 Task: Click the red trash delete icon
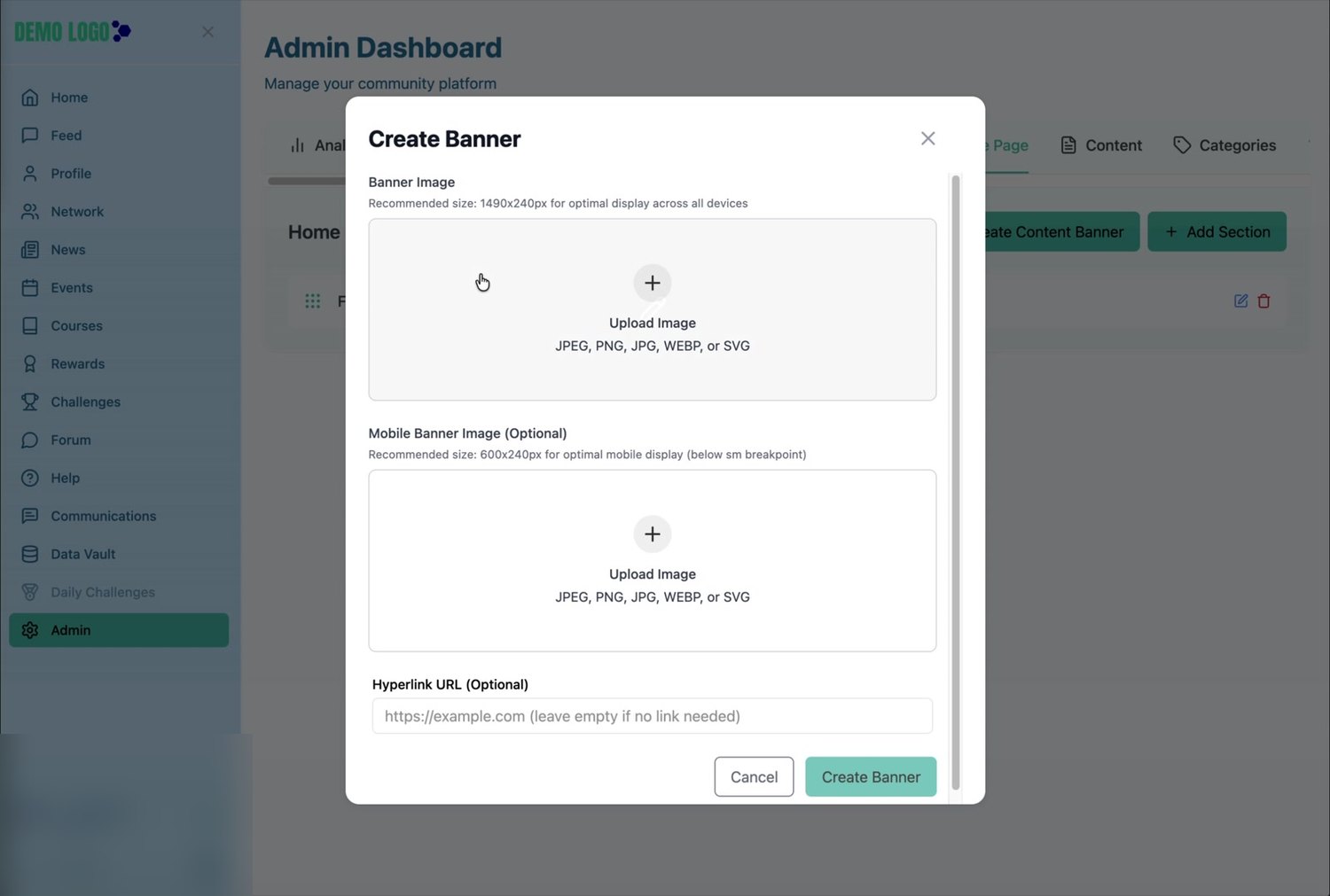(1263, 301)
